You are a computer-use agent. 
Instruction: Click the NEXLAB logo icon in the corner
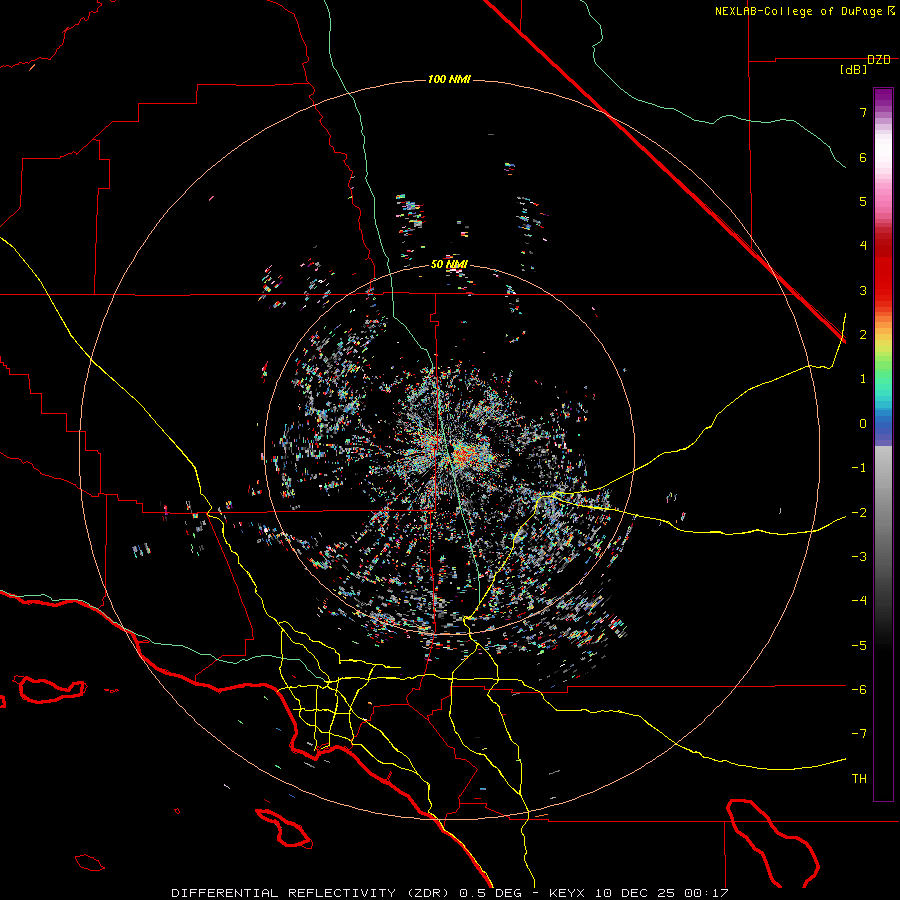(891, 11)
